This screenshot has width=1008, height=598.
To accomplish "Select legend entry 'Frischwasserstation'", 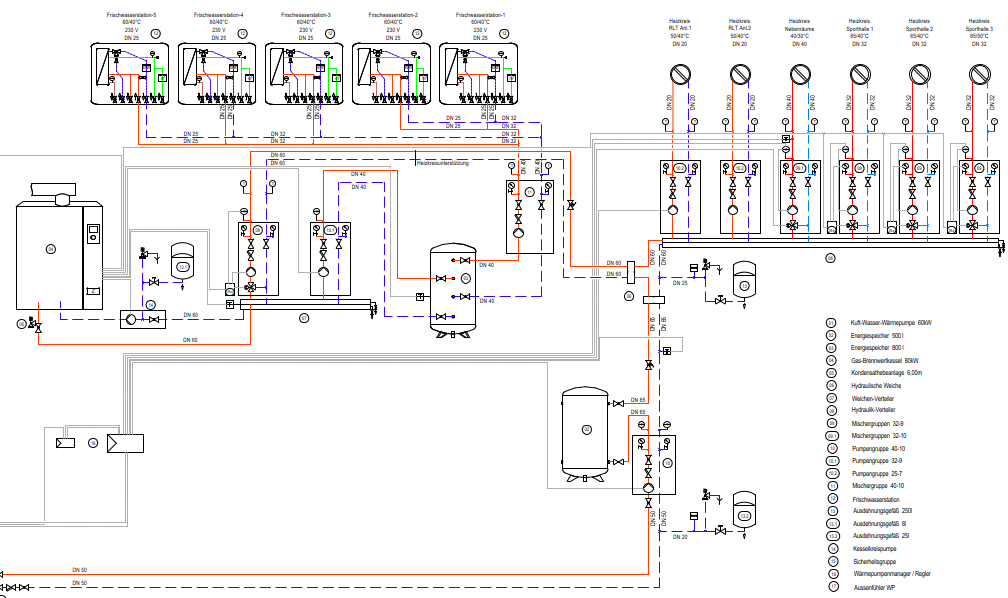I will pos(876,500).
